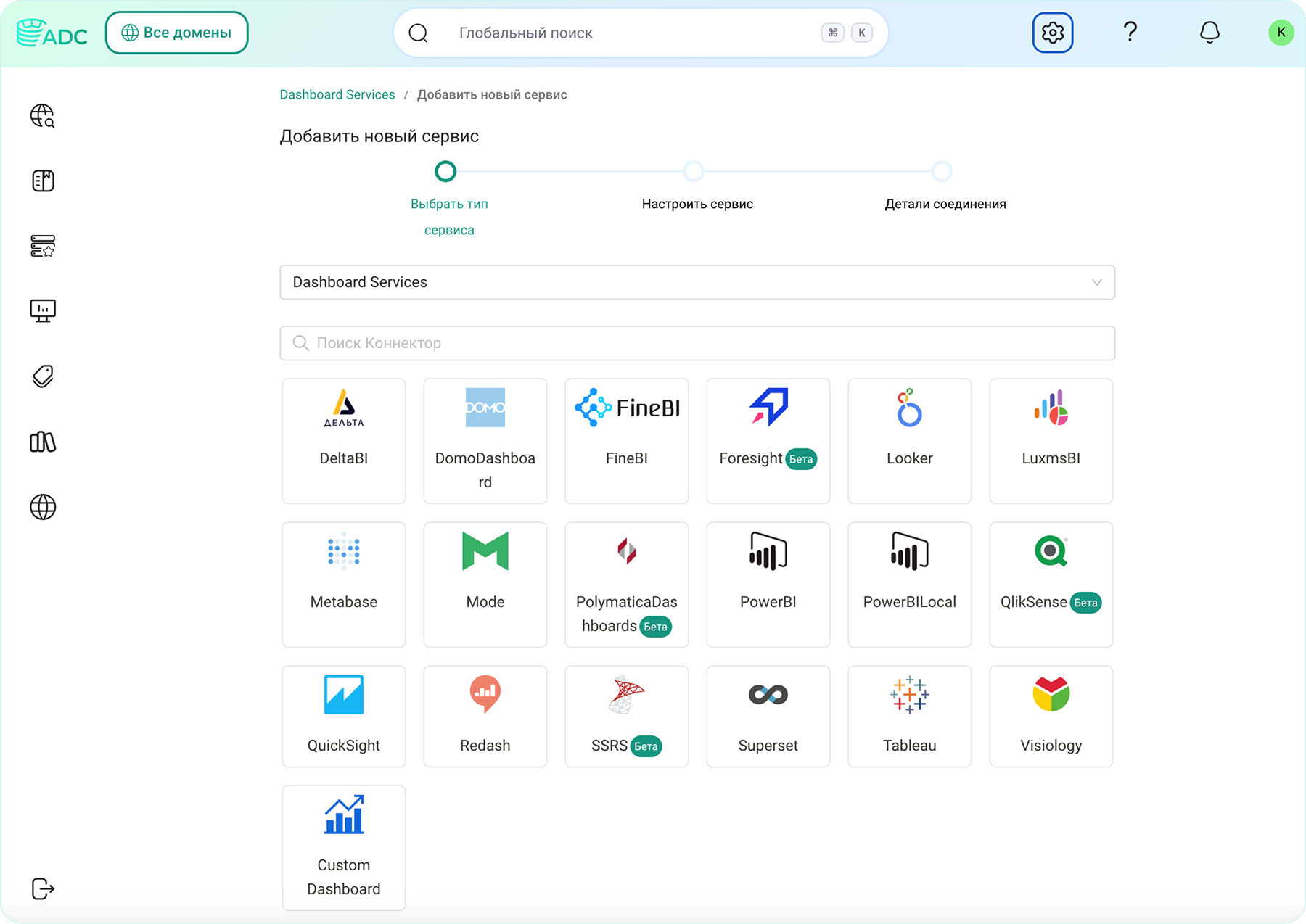Focus the Поиск Коннектор search field
Screen dimensions: 1306x924
(x=697, y=343)
